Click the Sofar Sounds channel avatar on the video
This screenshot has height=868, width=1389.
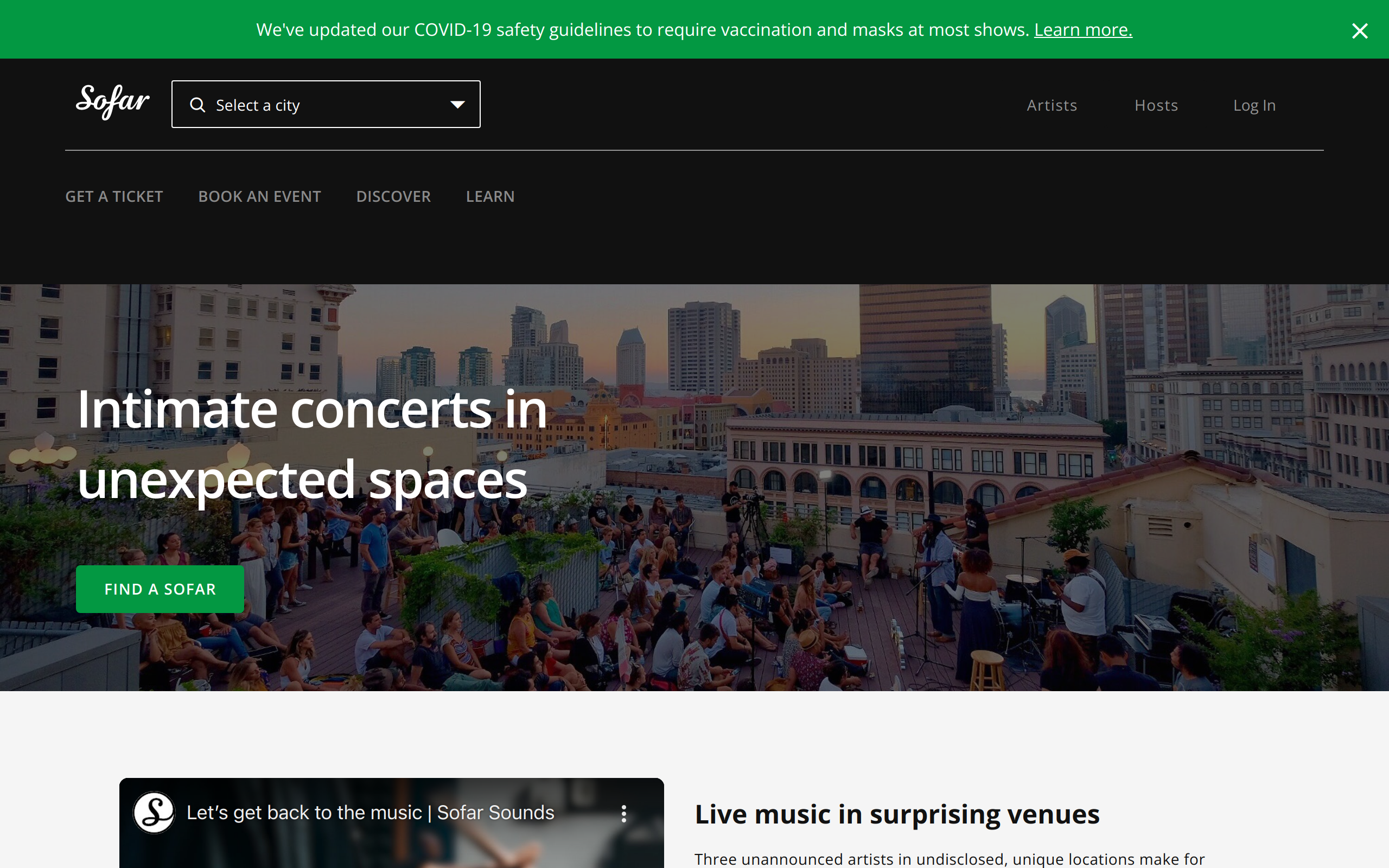154,812
